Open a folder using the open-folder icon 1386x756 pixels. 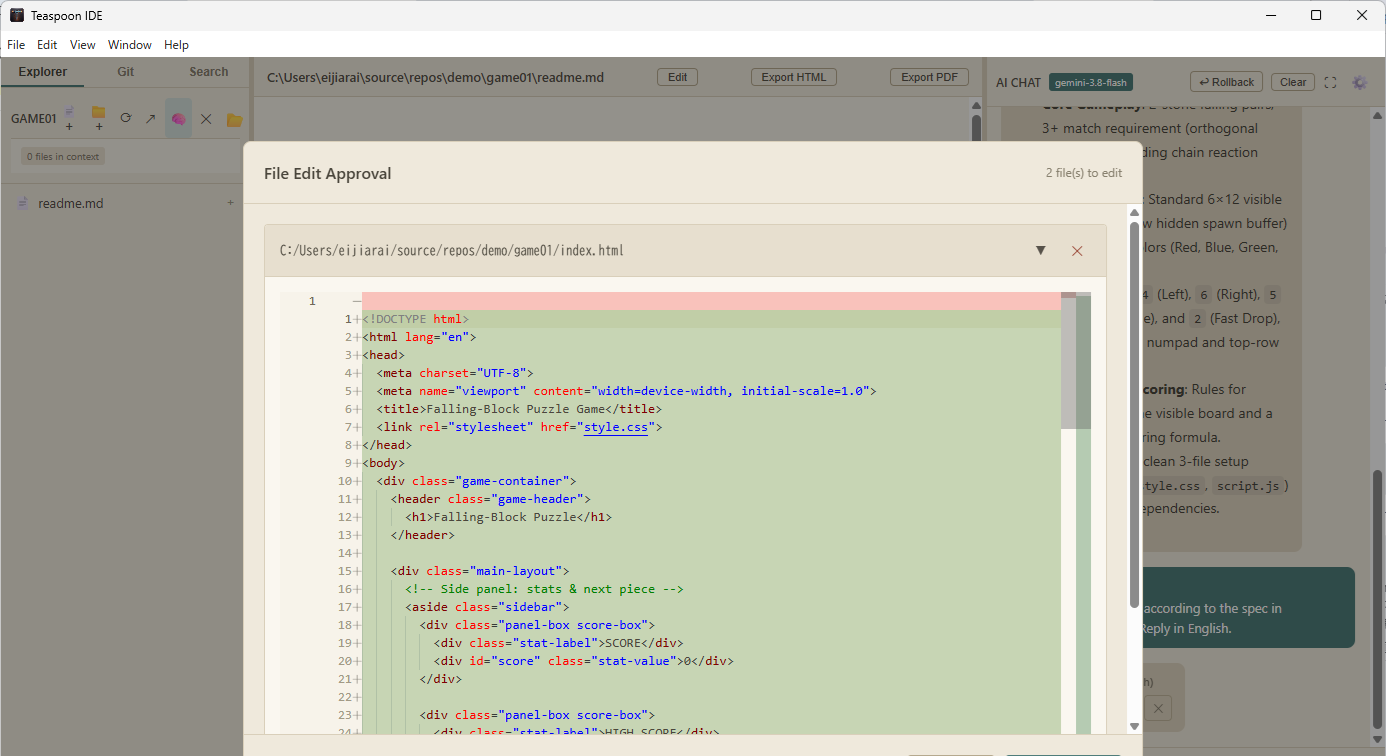(x=234, y=119)
